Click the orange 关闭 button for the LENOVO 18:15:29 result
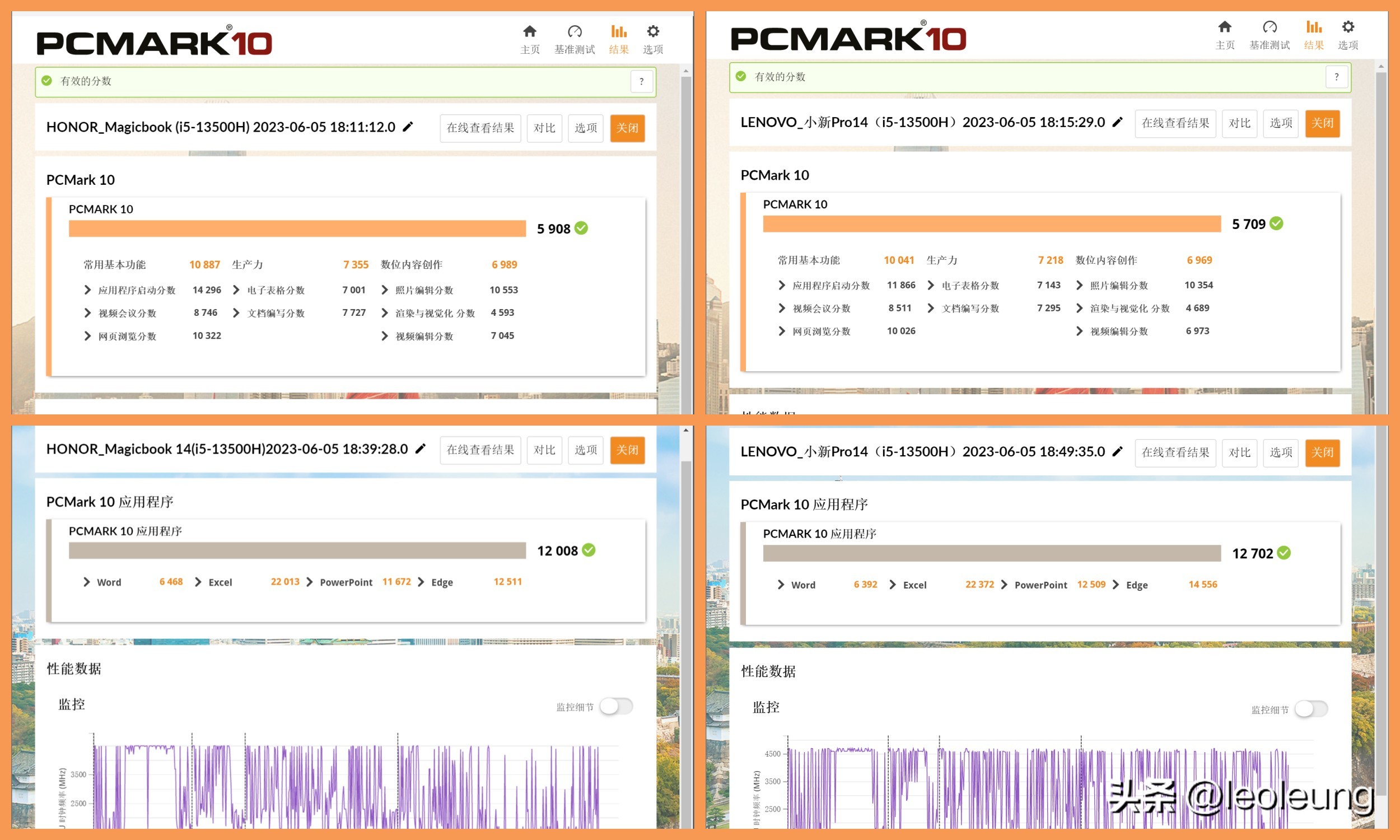Viewport: 1400px width, 840px height. pos(1322,123)
